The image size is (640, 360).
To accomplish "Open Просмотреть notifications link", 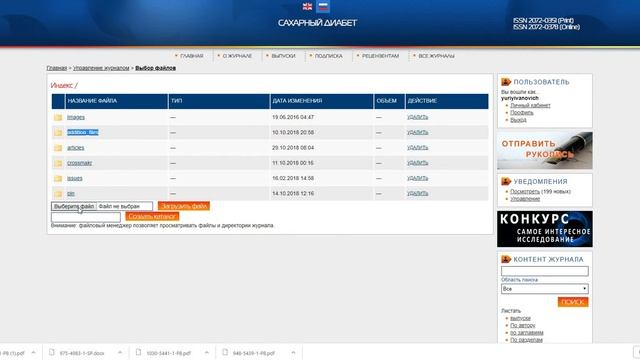I will point(525,191).
